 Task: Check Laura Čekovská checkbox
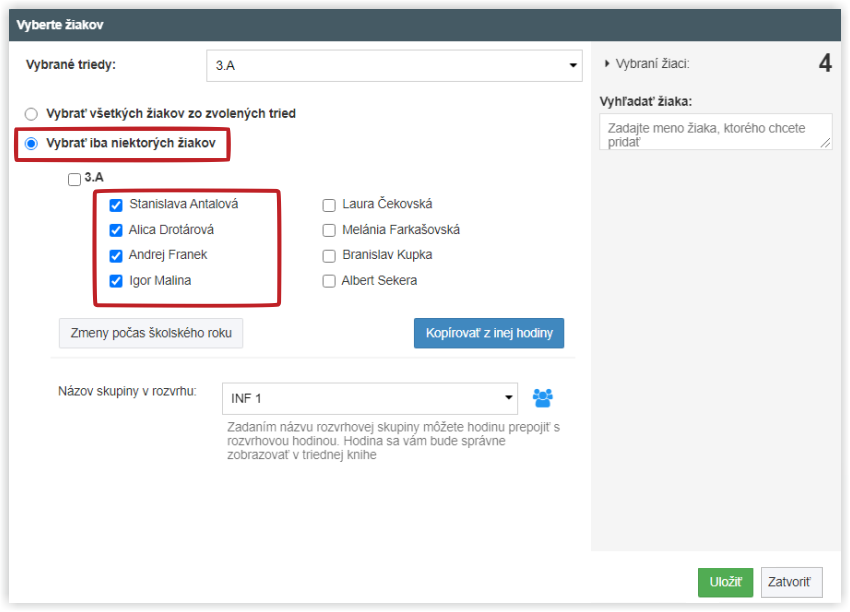point(329,205)
